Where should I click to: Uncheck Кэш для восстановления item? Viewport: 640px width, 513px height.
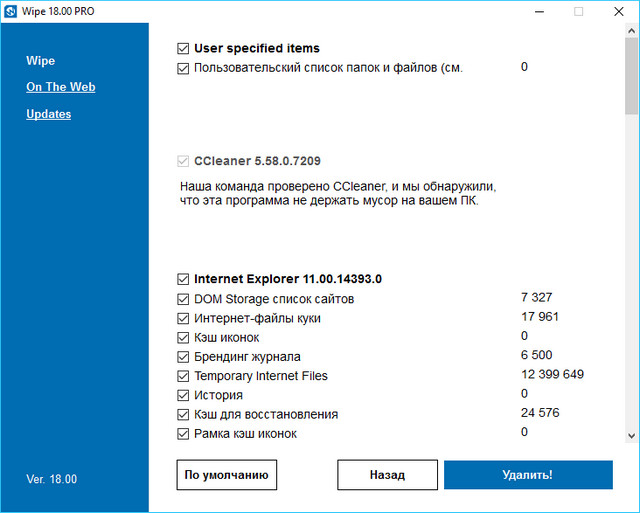(x=182, y=414)
